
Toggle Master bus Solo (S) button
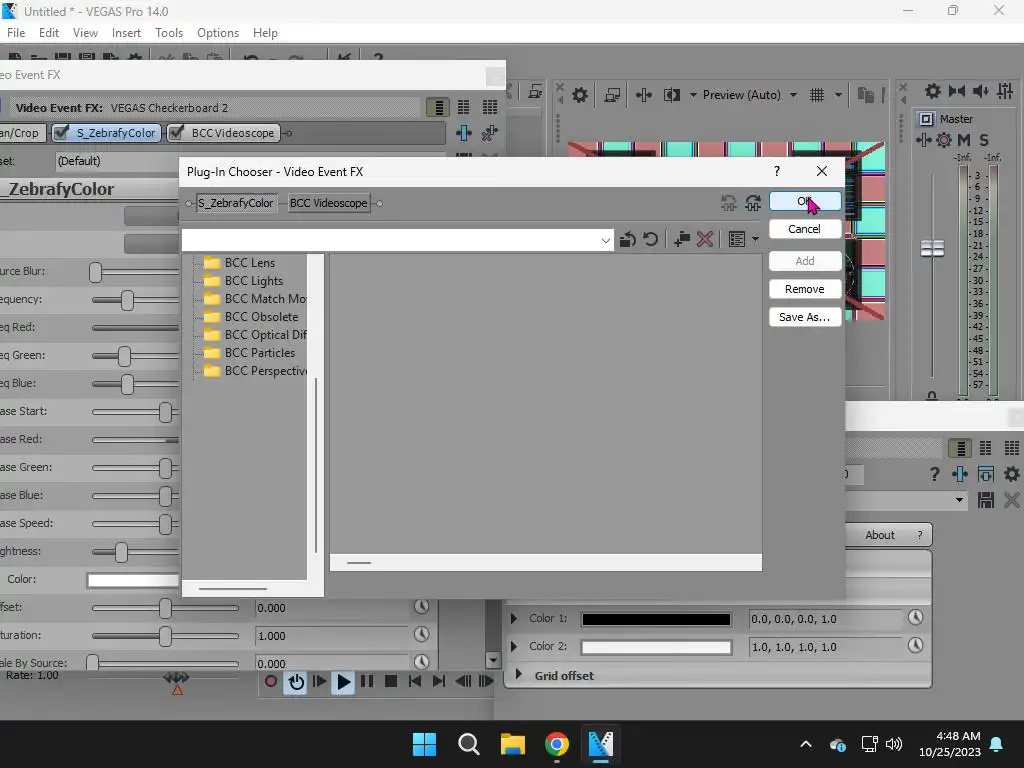tap(984, 140)
